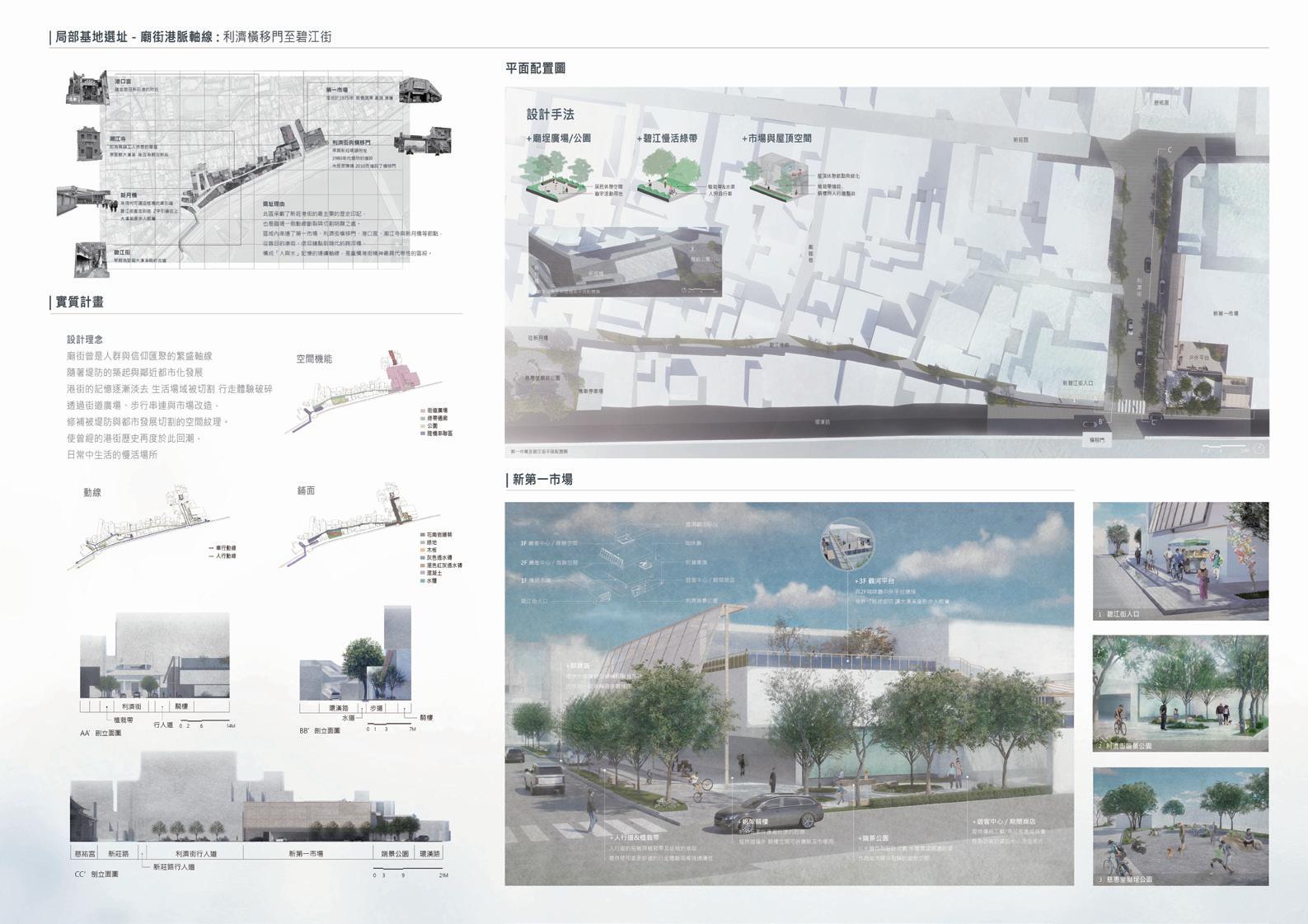
Task: Select the '2 利濟街端景公園' rendering thumbnail
Action: [x=1180, y=692]
